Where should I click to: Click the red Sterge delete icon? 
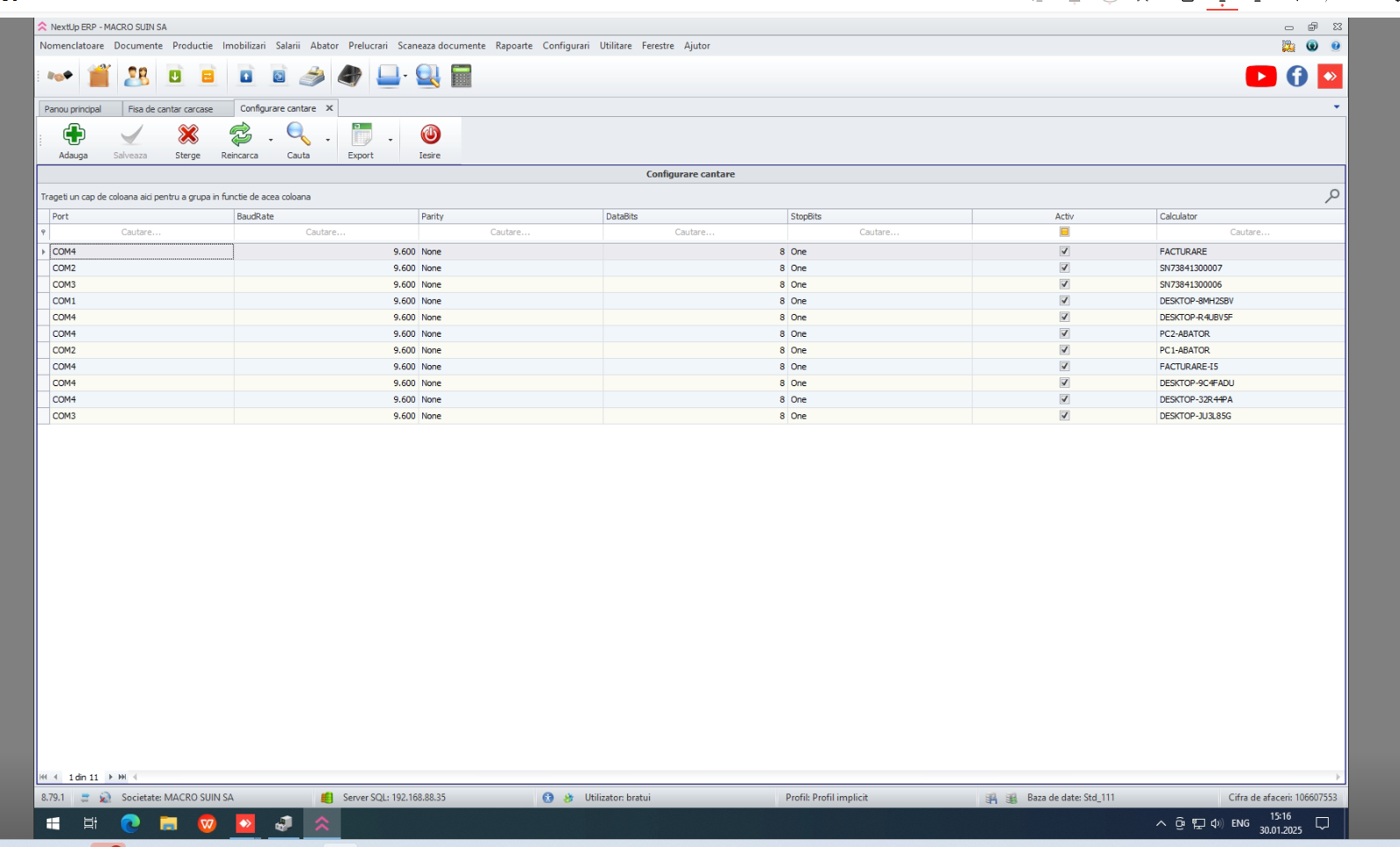(x=187, y=135)
